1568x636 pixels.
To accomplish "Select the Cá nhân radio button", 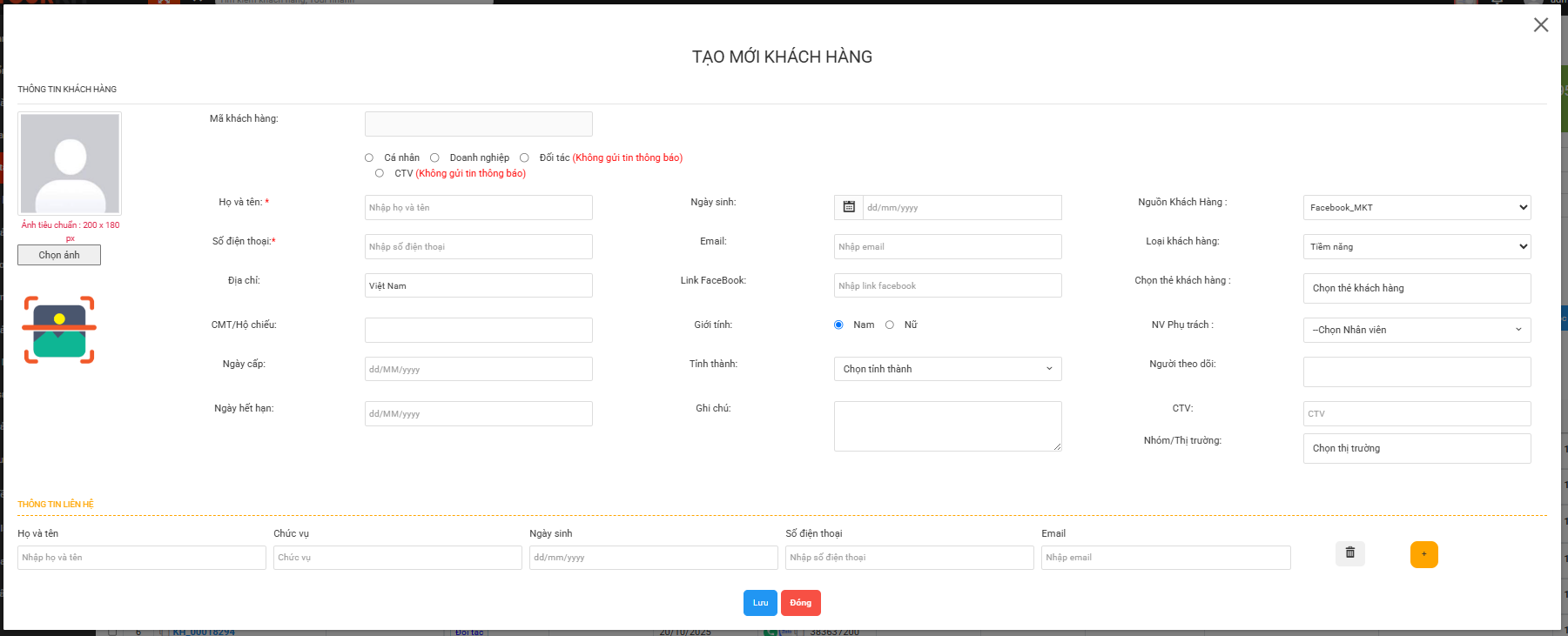I will tap(369, 157).
